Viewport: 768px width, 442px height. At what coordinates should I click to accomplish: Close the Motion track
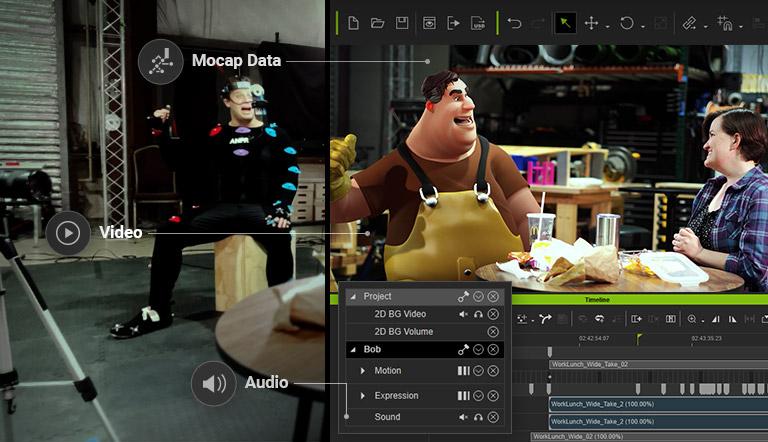(493, 371)
